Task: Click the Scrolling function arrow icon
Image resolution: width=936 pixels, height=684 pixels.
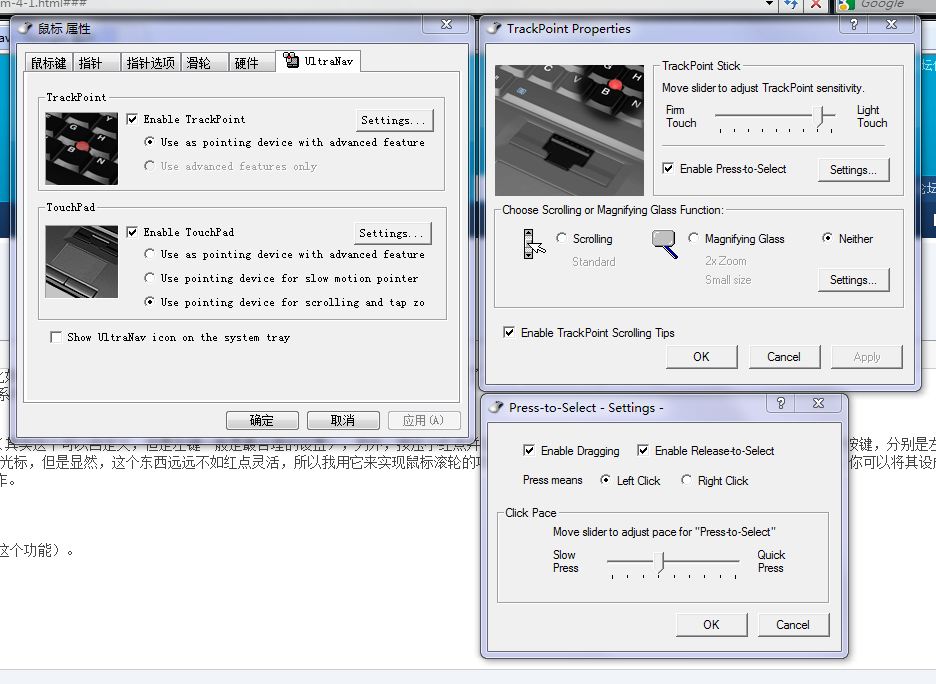Action: 534,244
